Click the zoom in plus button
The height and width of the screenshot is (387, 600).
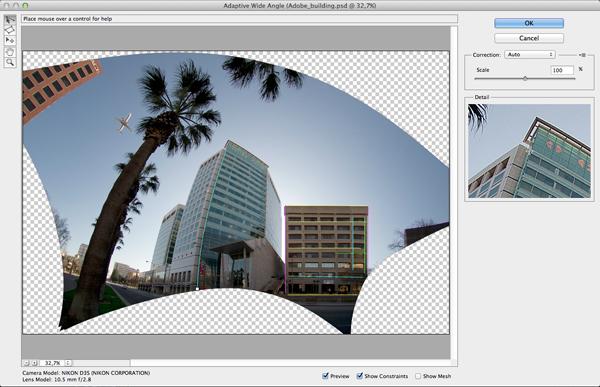(x=34, y=363)
